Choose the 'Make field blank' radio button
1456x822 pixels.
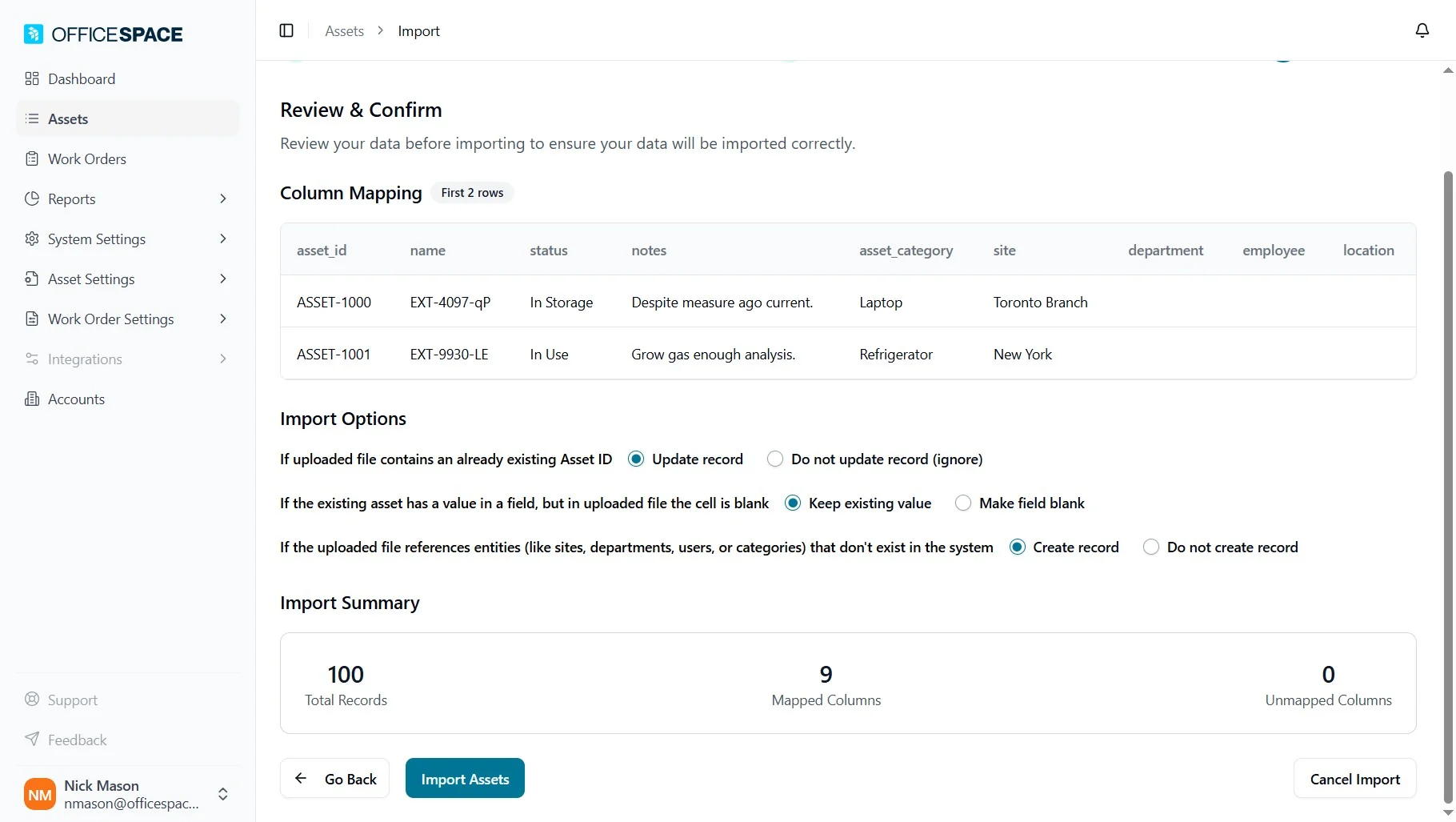click(x=963, y=503)
